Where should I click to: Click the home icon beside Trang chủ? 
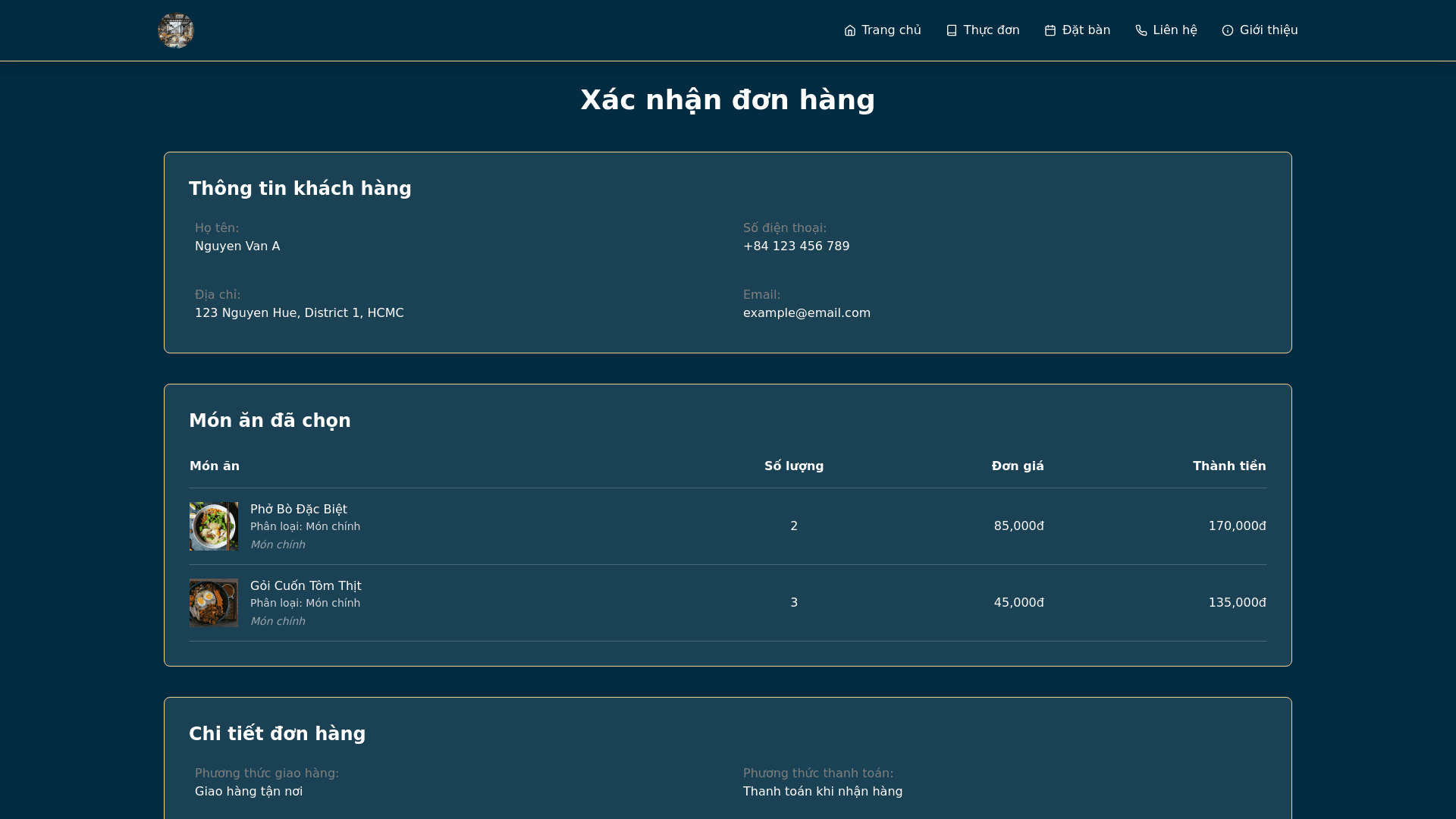(x=850, y=30)
